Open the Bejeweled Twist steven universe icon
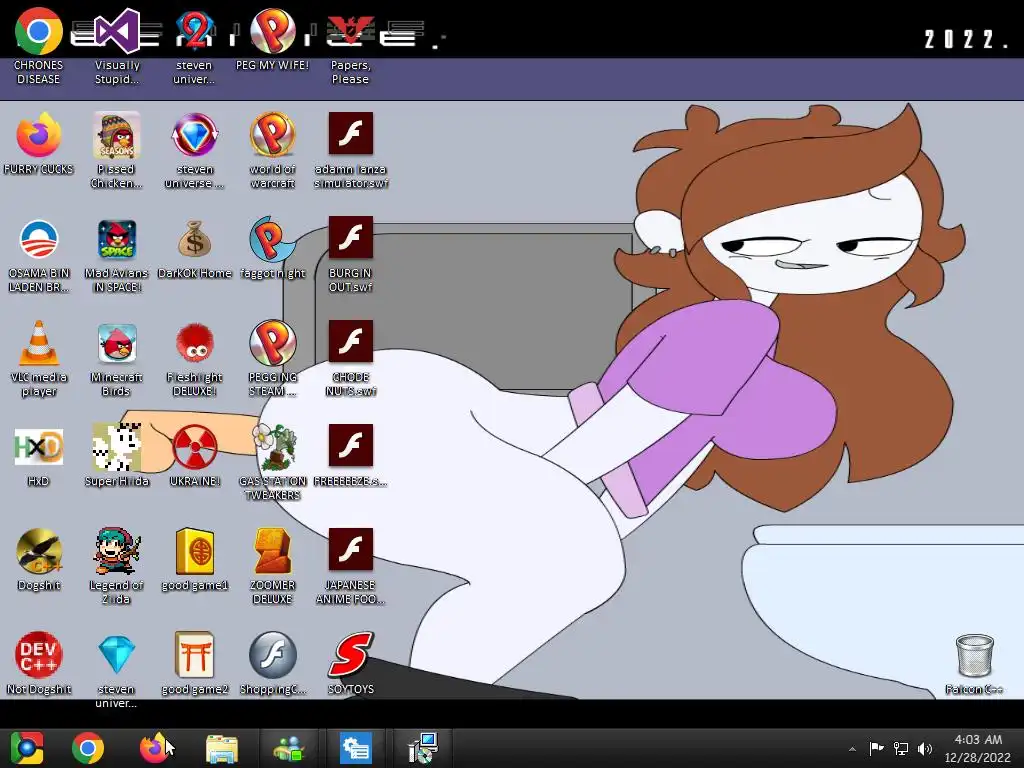 [195, 135]
